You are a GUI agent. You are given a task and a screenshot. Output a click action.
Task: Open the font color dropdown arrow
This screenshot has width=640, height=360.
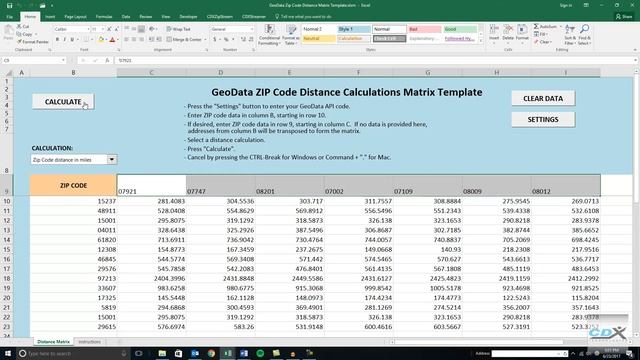(x=118, y=40)
